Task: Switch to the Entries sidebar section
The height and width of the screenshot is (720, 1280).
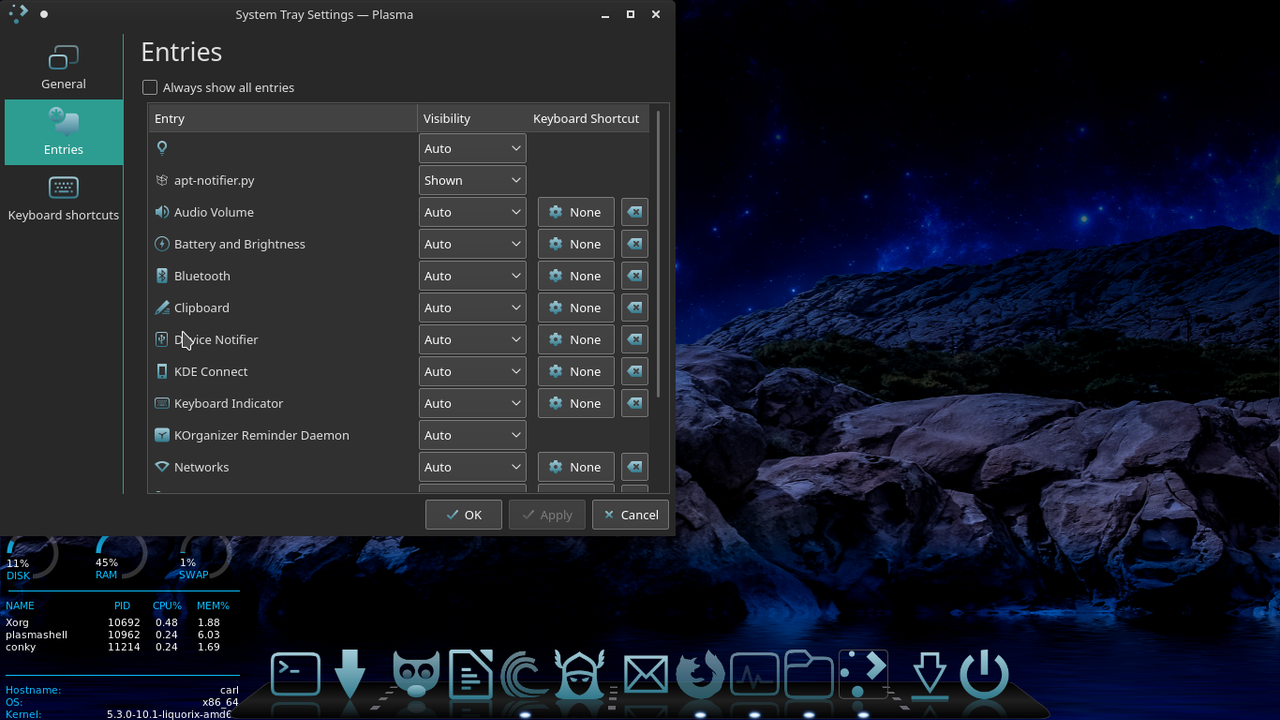Action: pyautogui.click(x=63, y=132)
